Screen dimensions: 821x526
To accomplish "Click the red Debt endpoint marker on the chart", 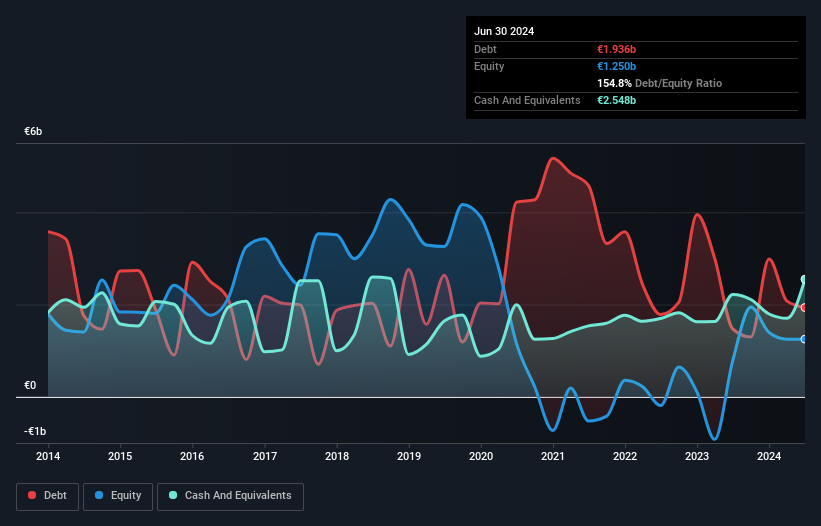I will (804, 307).
